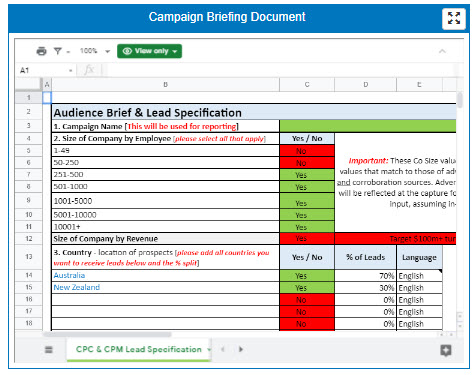Image resolution: width=475 pixels, height=375 pixels.
Task: Select the "501-1000" company size cell
Action: (165, 187)
